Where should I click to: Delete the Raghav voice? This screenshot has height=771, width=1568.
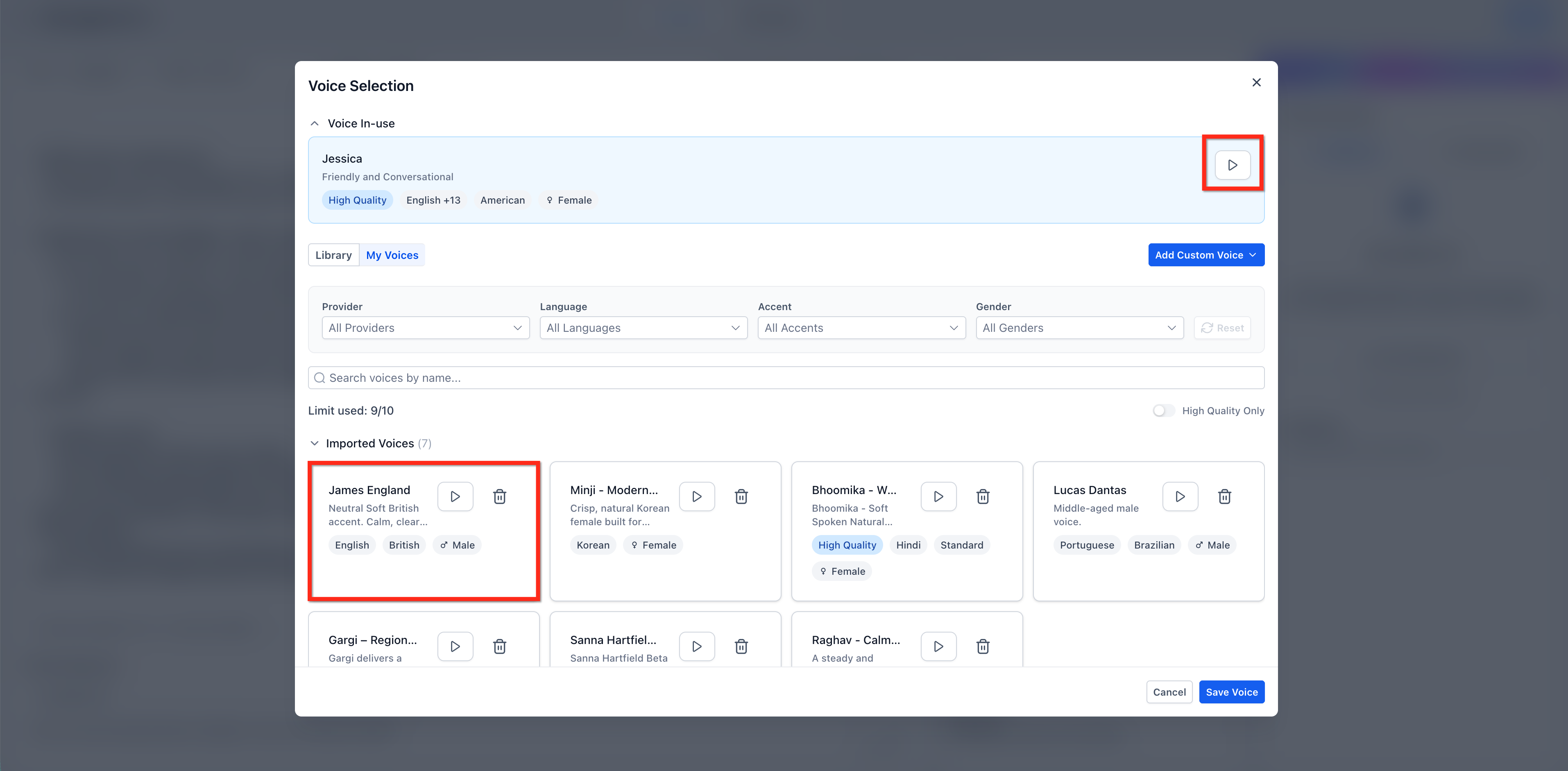(x=983, y=646)
